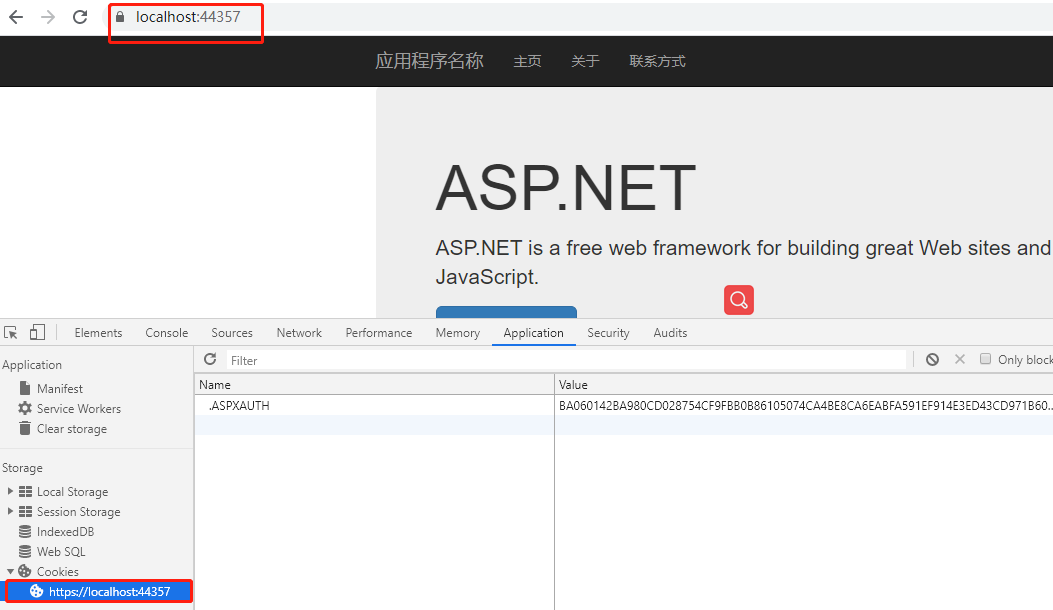Activate the DevTools inspect element picker
The image size is (1053, 610).
[11, 333]
